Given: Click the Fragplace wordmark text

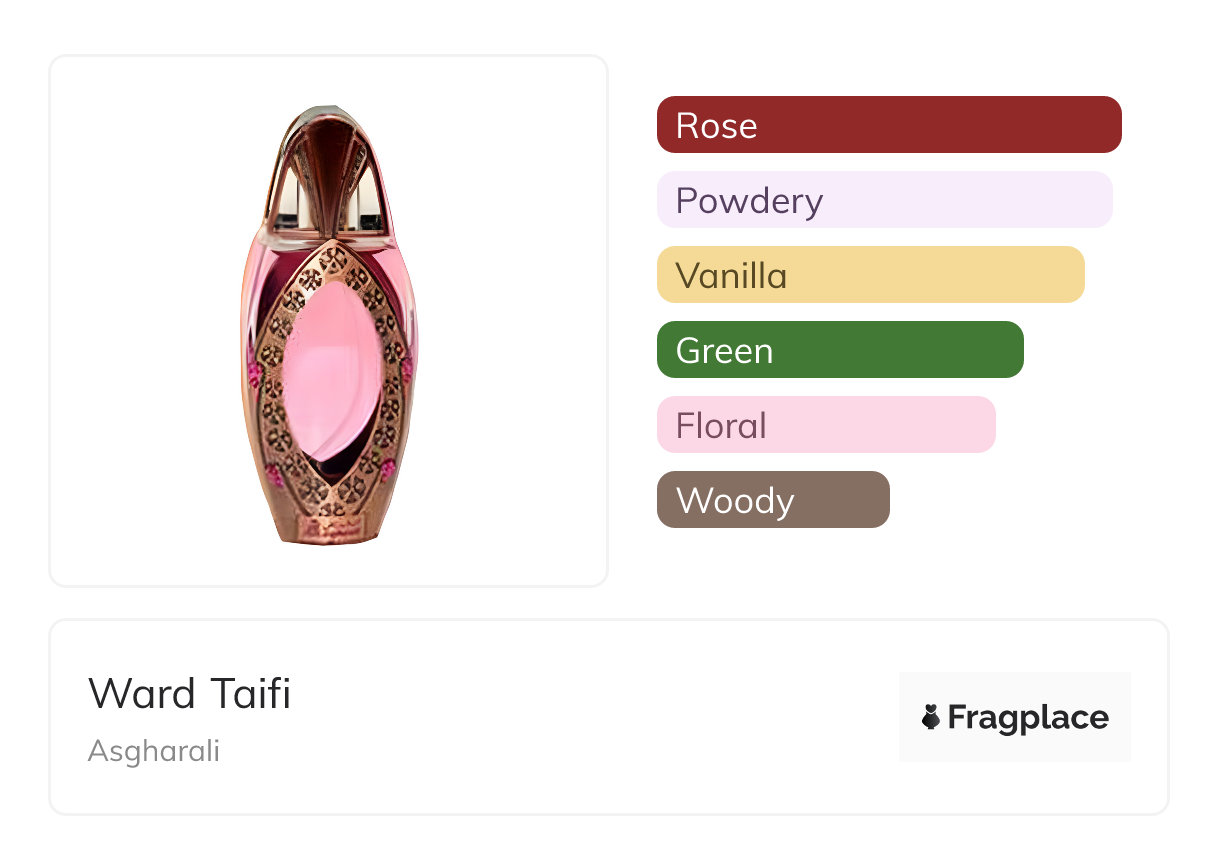Looking at the screenshot, I should 1028,718.
